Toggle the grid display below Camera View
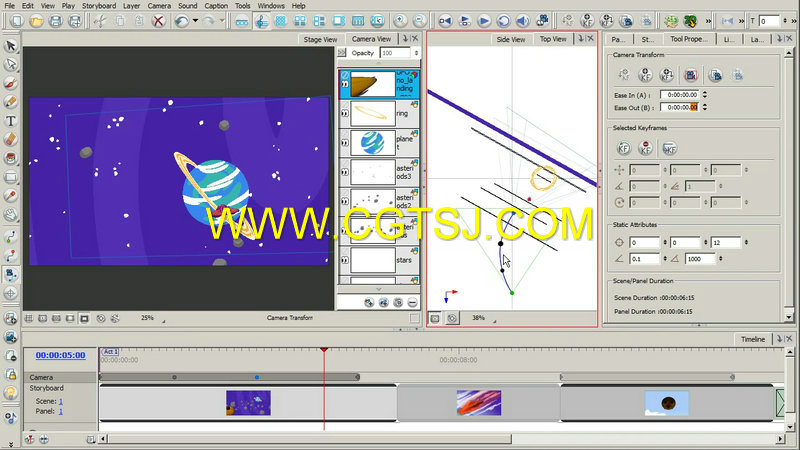 29,318
